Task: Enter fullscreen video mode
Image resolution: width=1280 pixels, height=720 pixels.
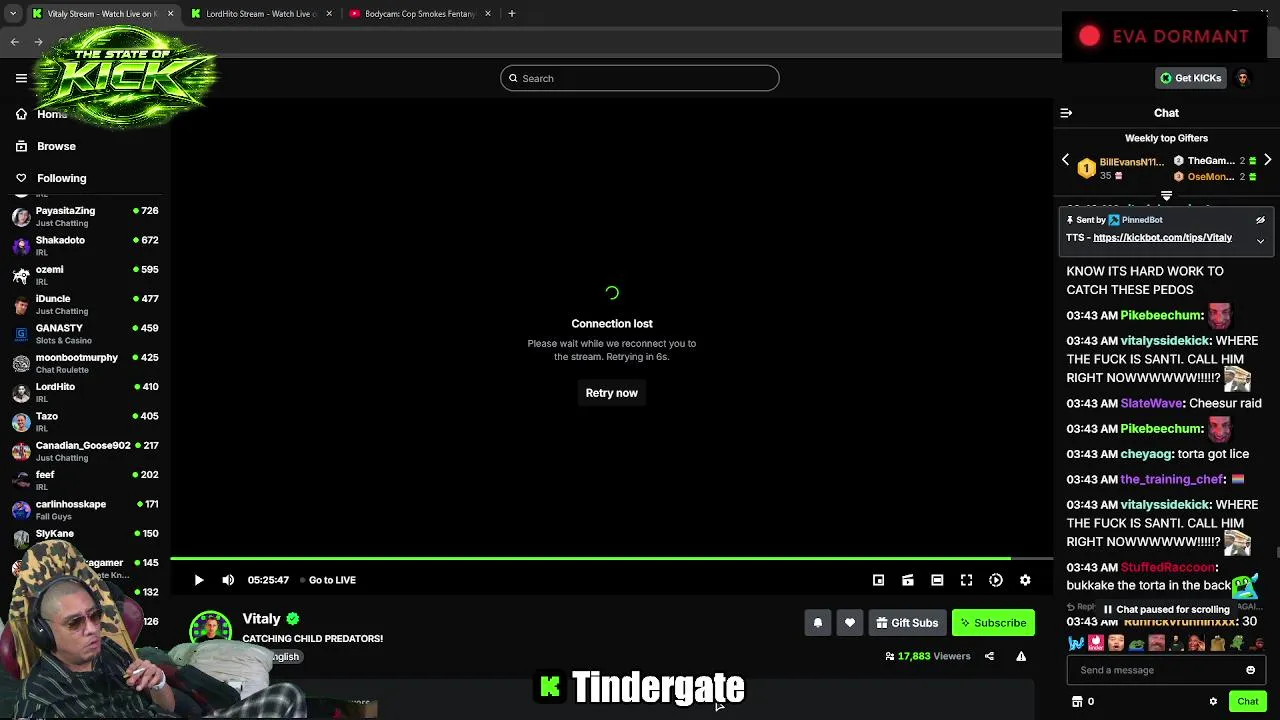Action: [x=966, y=580]
